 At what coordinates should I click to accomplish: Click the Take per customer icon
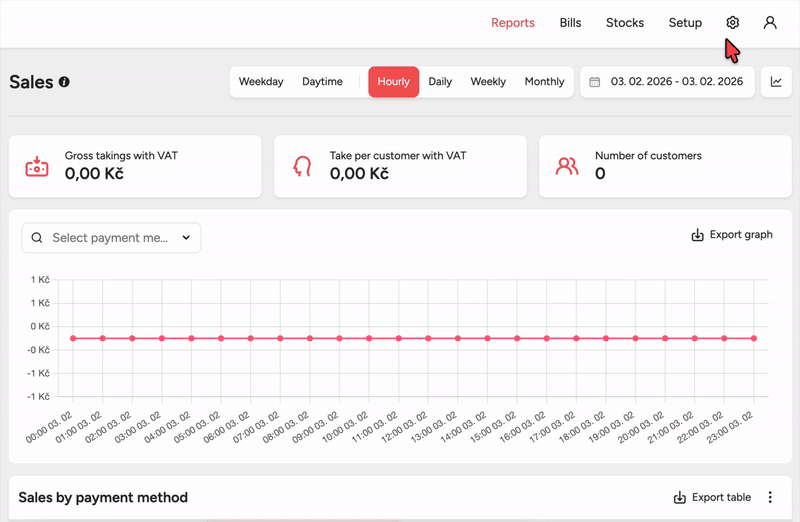302,166
